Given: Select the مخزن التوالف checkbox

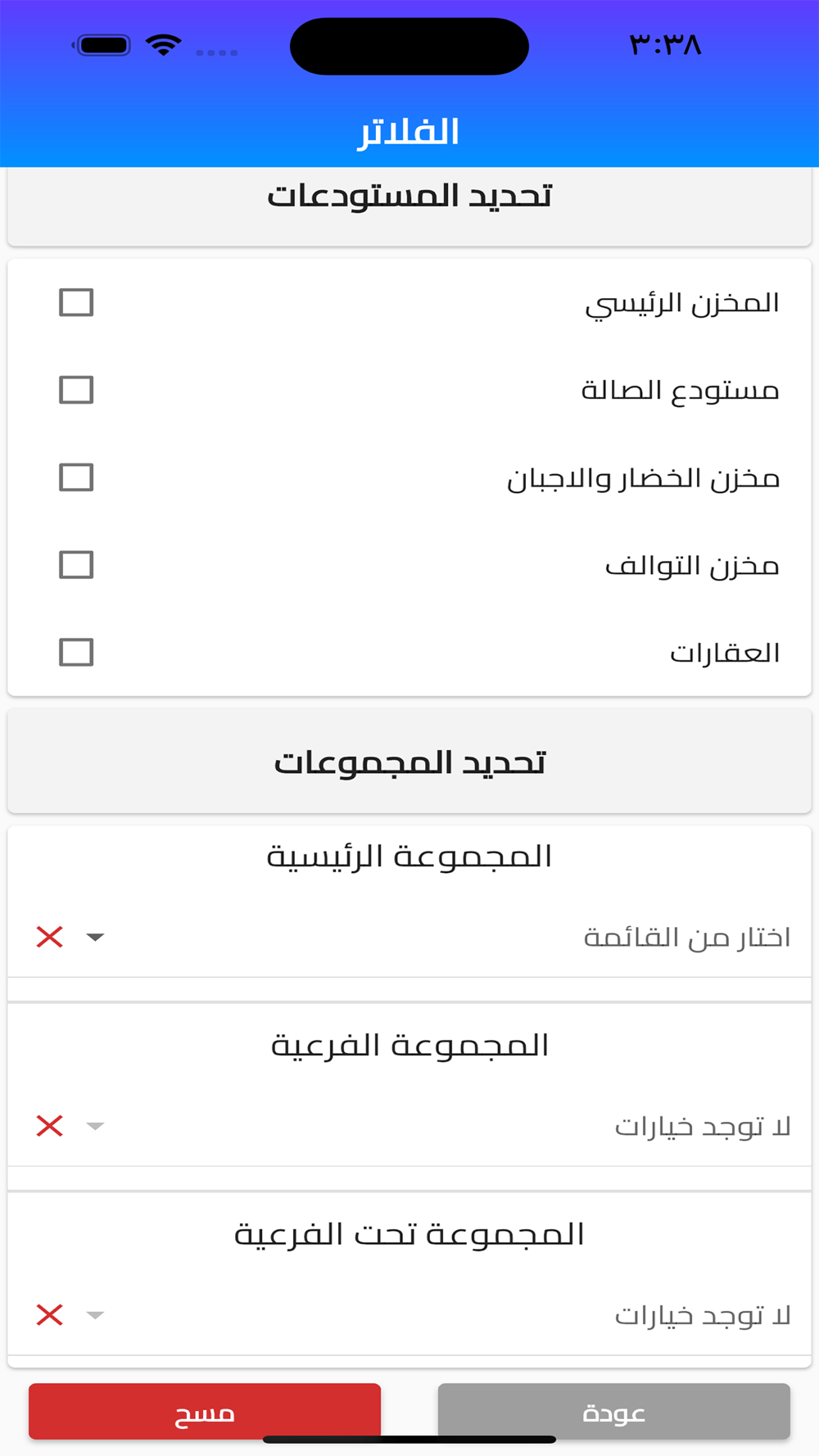Looking at the screenshot, I should coord(76,565).
